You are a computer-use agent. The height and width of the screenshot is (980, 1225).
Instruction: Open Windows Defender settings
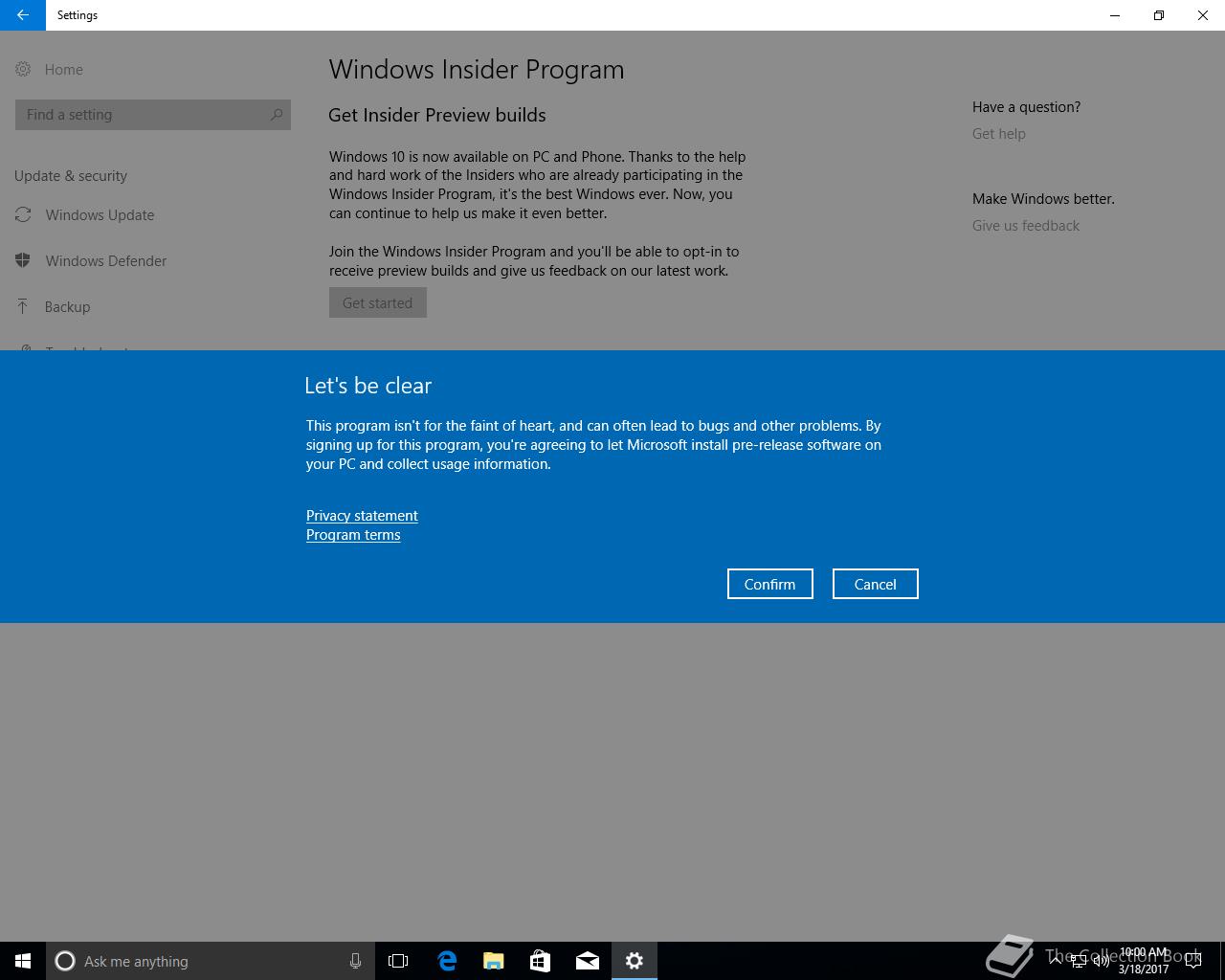105,260
